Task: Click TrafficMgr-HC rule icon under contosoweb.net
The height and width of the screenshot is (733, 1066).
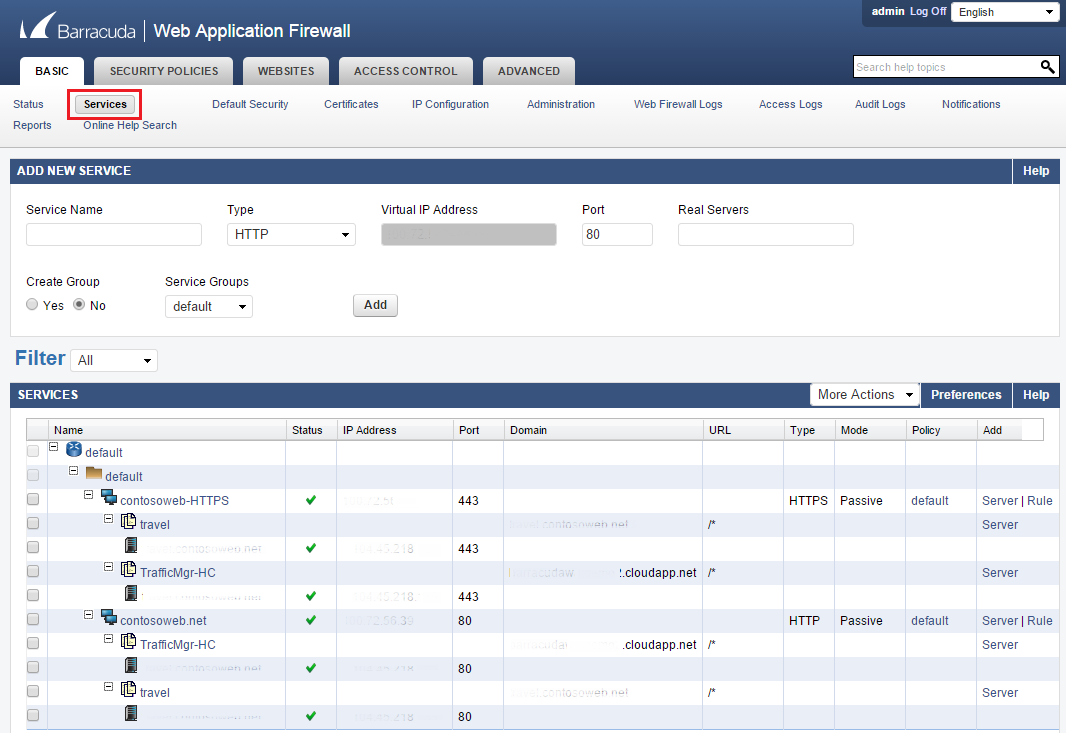Action: [x=128, y=641]
